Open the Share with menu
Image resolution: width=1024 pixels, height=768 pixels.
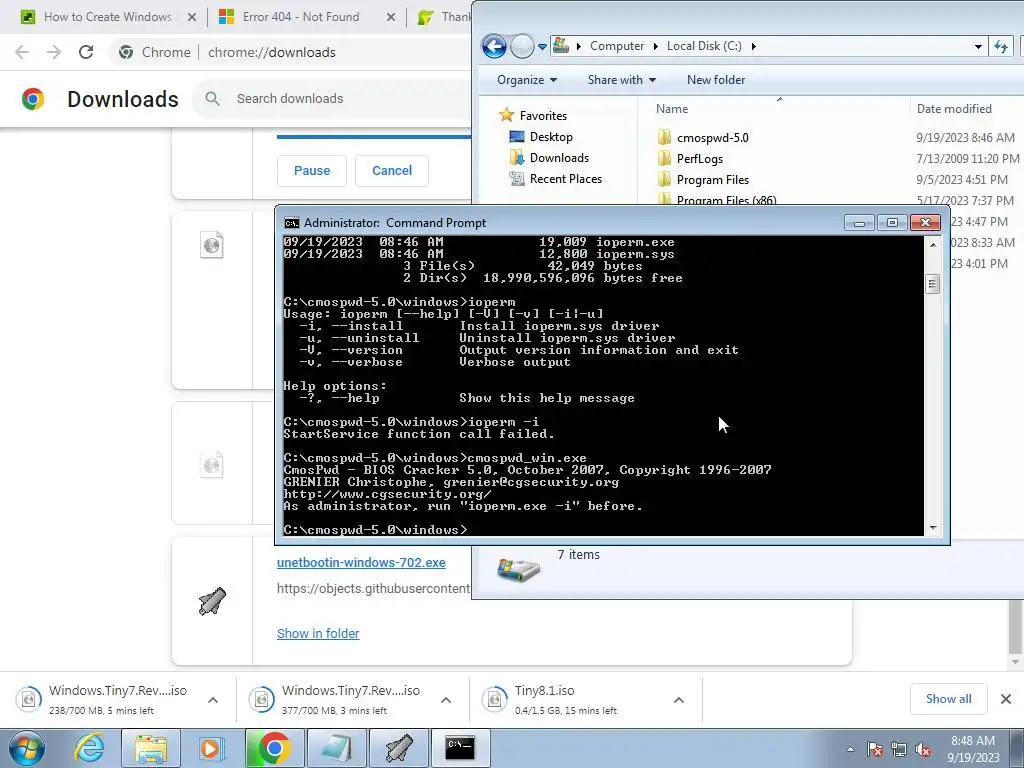coord(621,80)
